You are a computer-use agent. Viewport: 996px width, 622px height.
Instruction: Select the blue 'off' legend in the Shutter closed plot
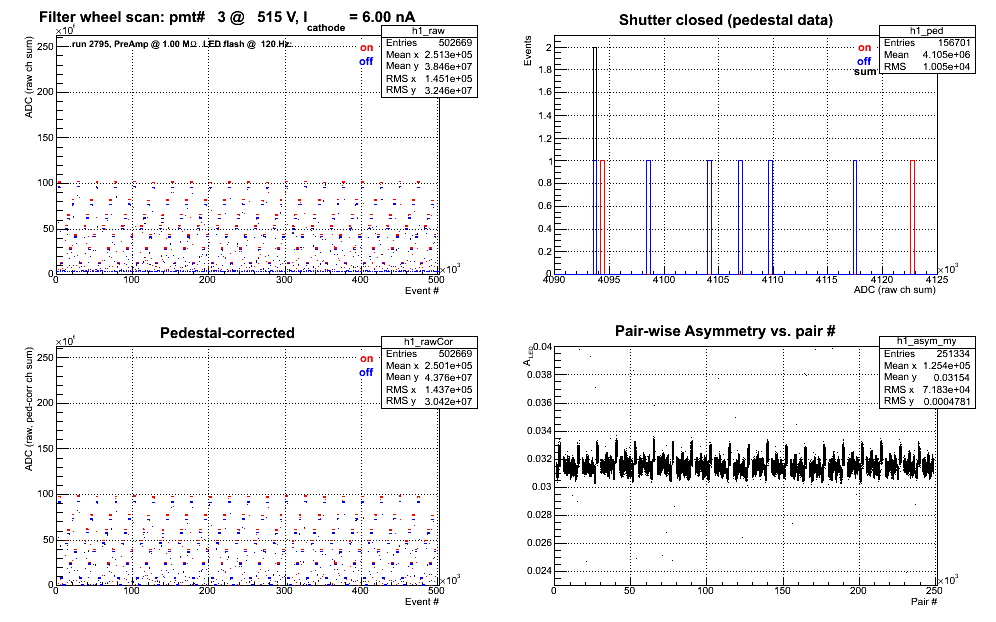pyautogui.click(x=864, y=62)
